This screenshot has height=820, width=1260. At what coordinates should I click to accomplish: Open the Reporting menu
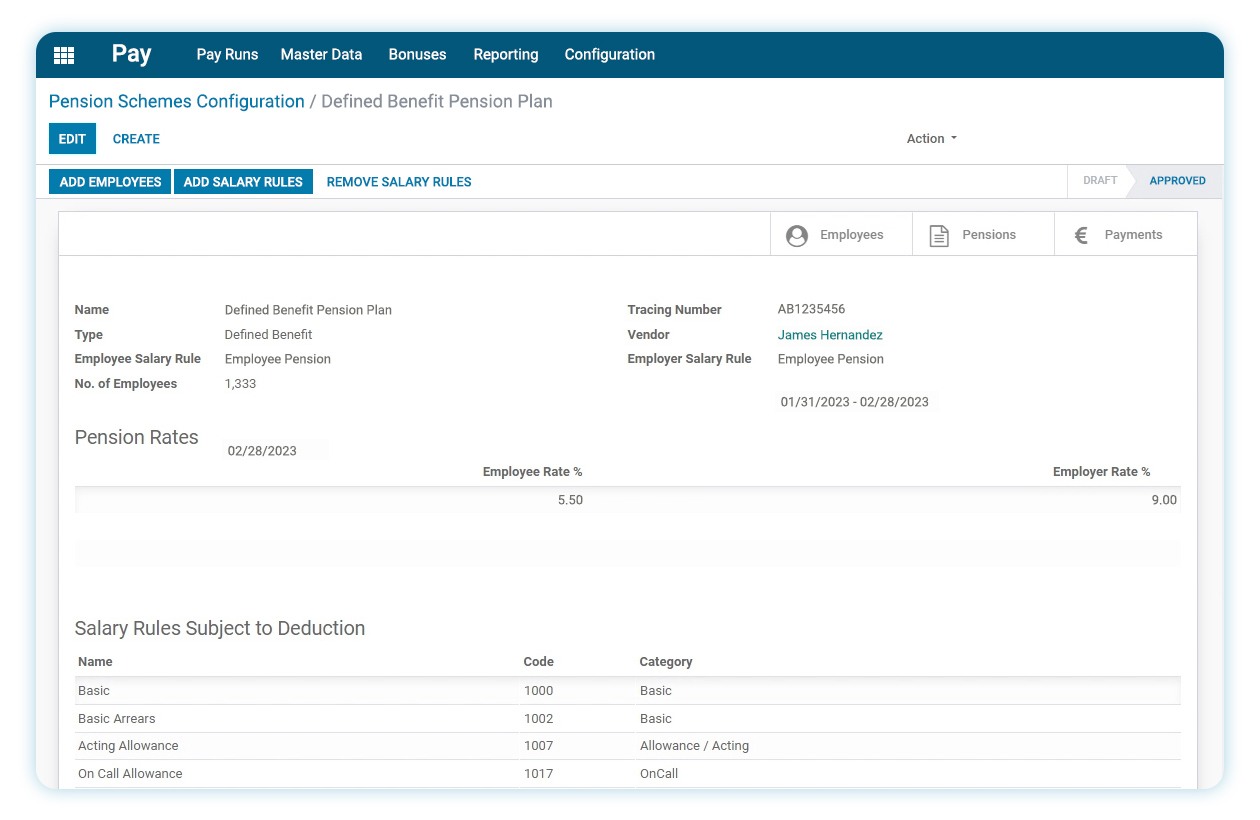click(506, 55)
